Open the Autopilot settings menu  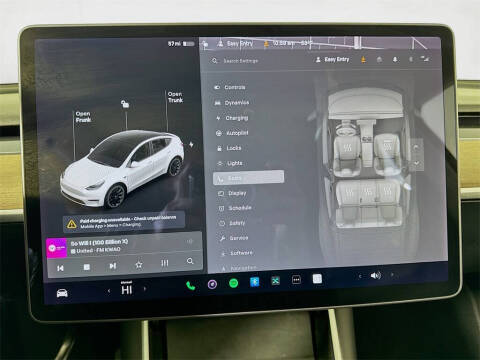click(x=232, y=133)
